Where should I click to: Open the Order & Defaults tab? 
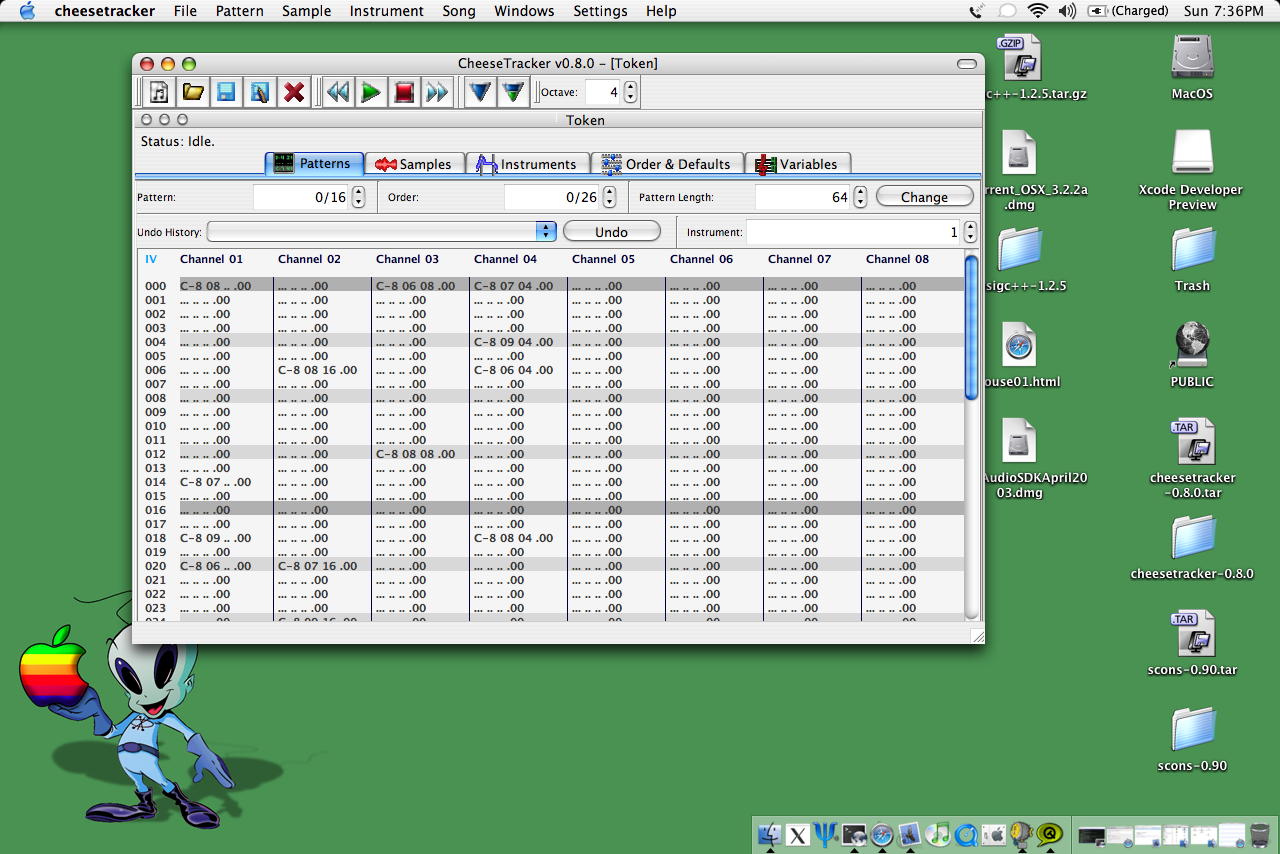click(x=666, y=164)
